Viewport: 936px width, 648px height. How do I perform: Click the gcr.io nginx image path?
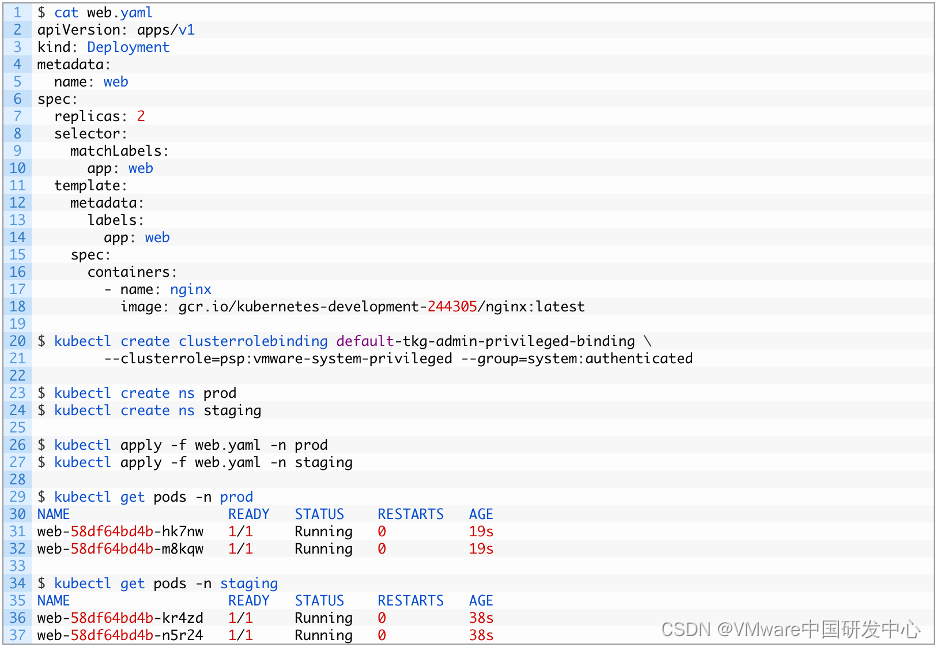381,307
